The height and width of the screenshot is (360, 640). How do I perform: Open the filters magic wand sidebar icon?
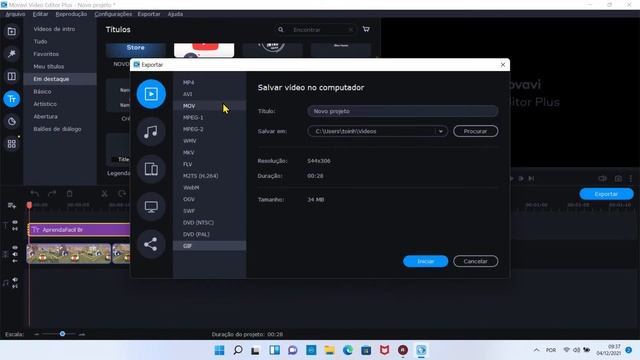[11, 54]
